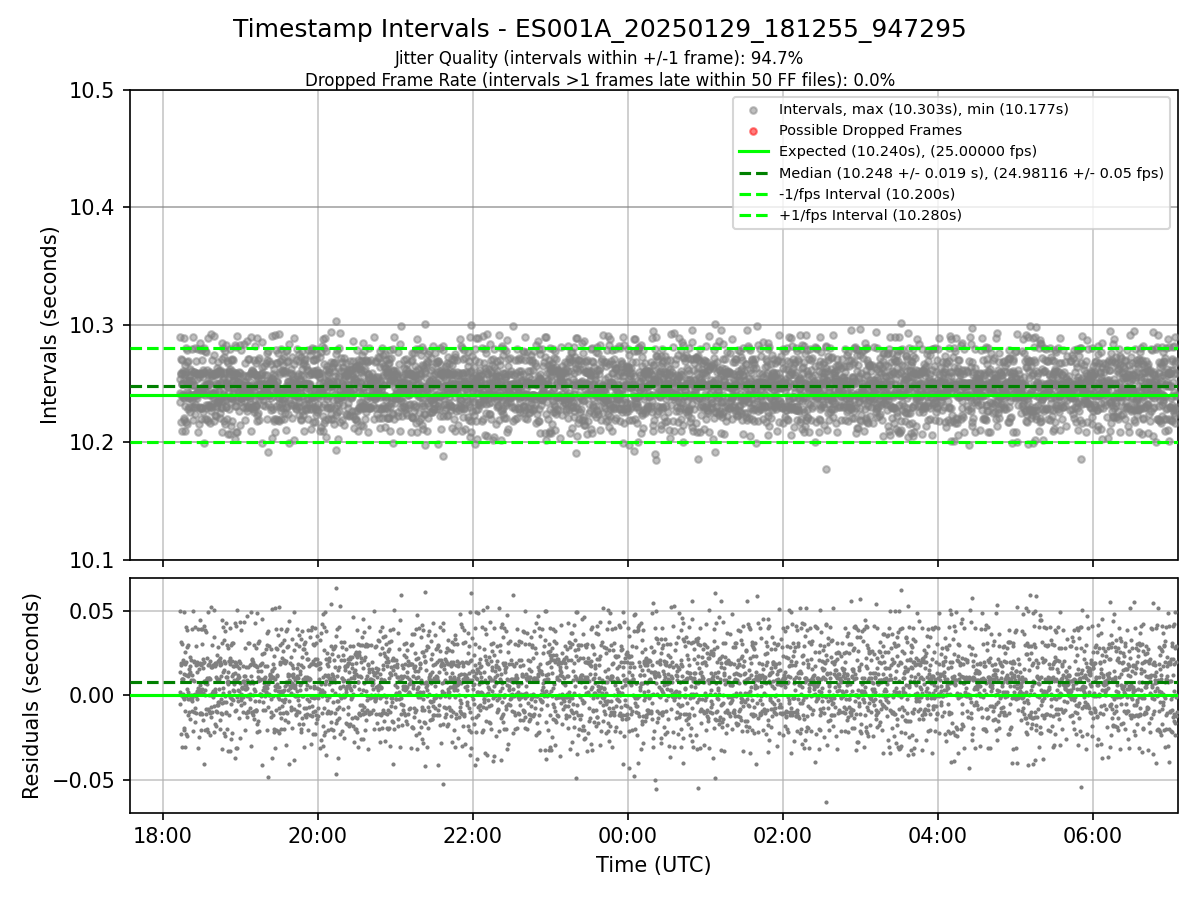This screenshot has width=1200, height=900.
Task: Click legend entry Median (10.248 +/- 0.019 s)
Action: click(971, 173)
